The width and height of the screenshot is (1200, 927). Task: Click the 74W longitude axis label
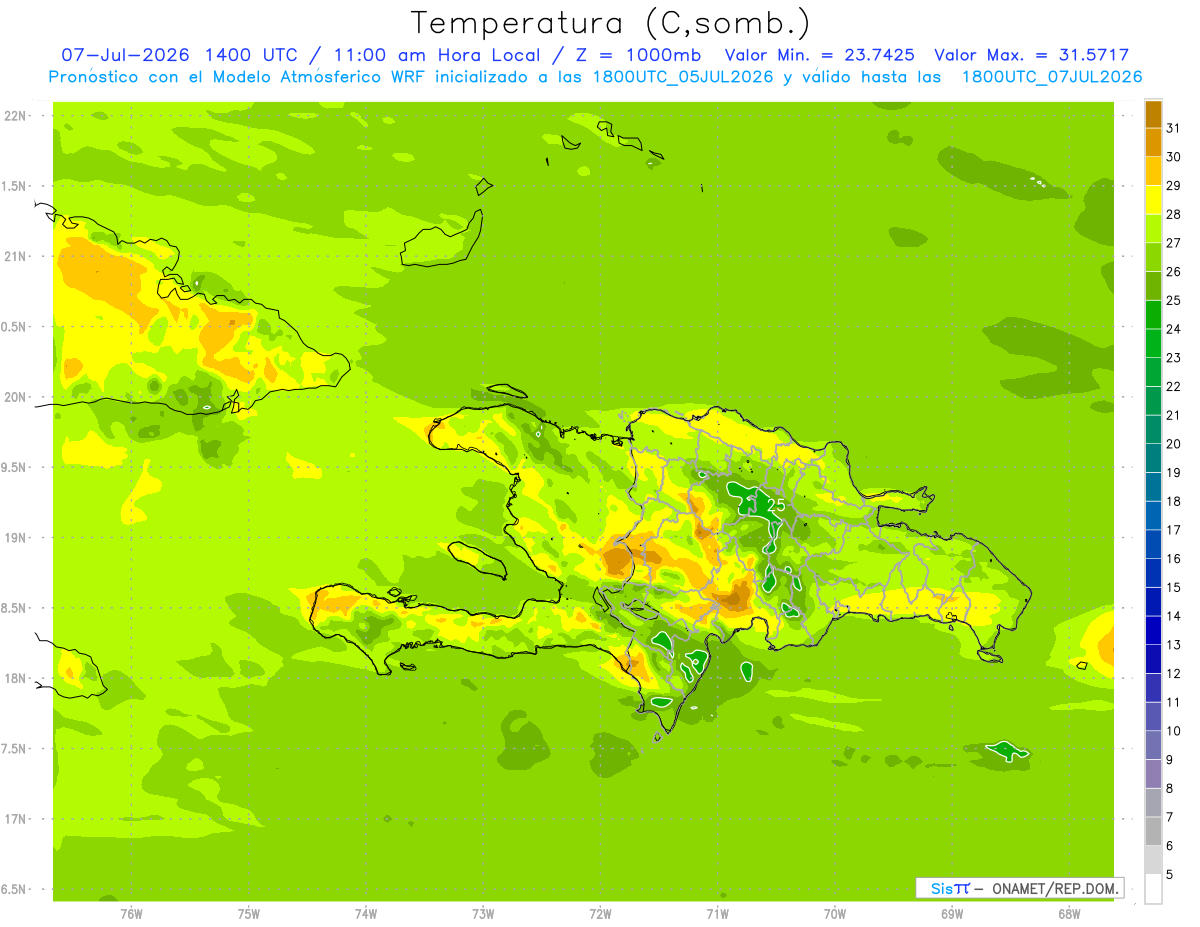tap(366, 913)
